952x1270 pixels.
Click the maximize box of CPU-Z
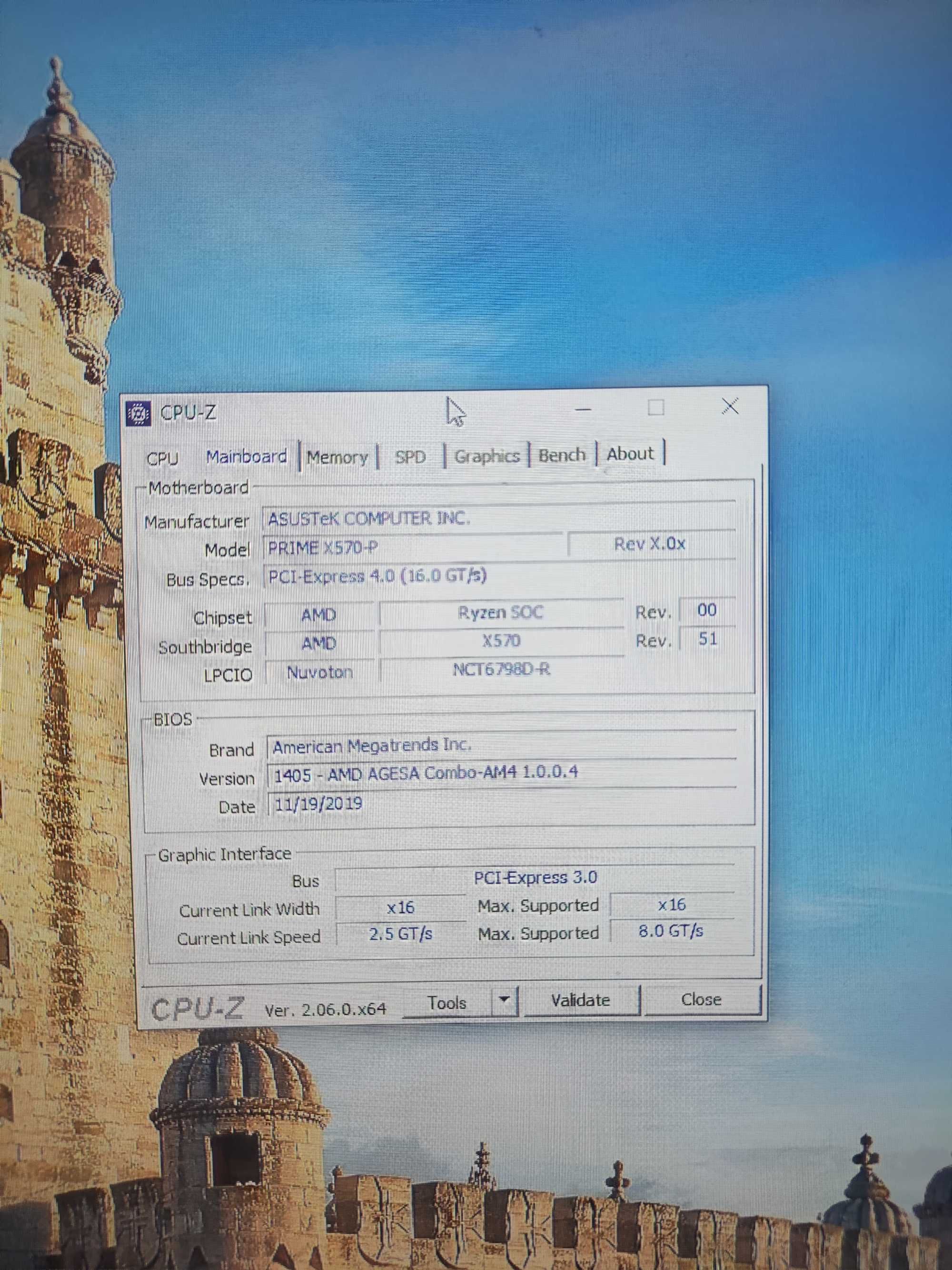click(x=656, y=408)
